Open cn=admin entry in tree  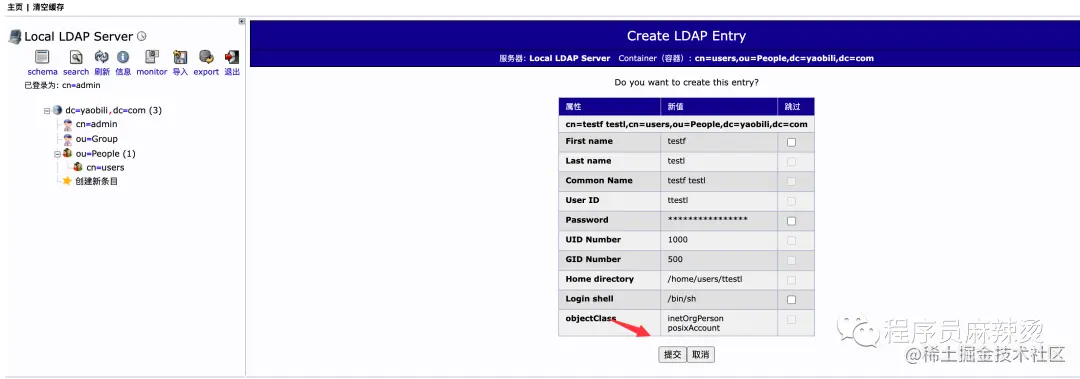pyautogui.click(x=96, y=125)
